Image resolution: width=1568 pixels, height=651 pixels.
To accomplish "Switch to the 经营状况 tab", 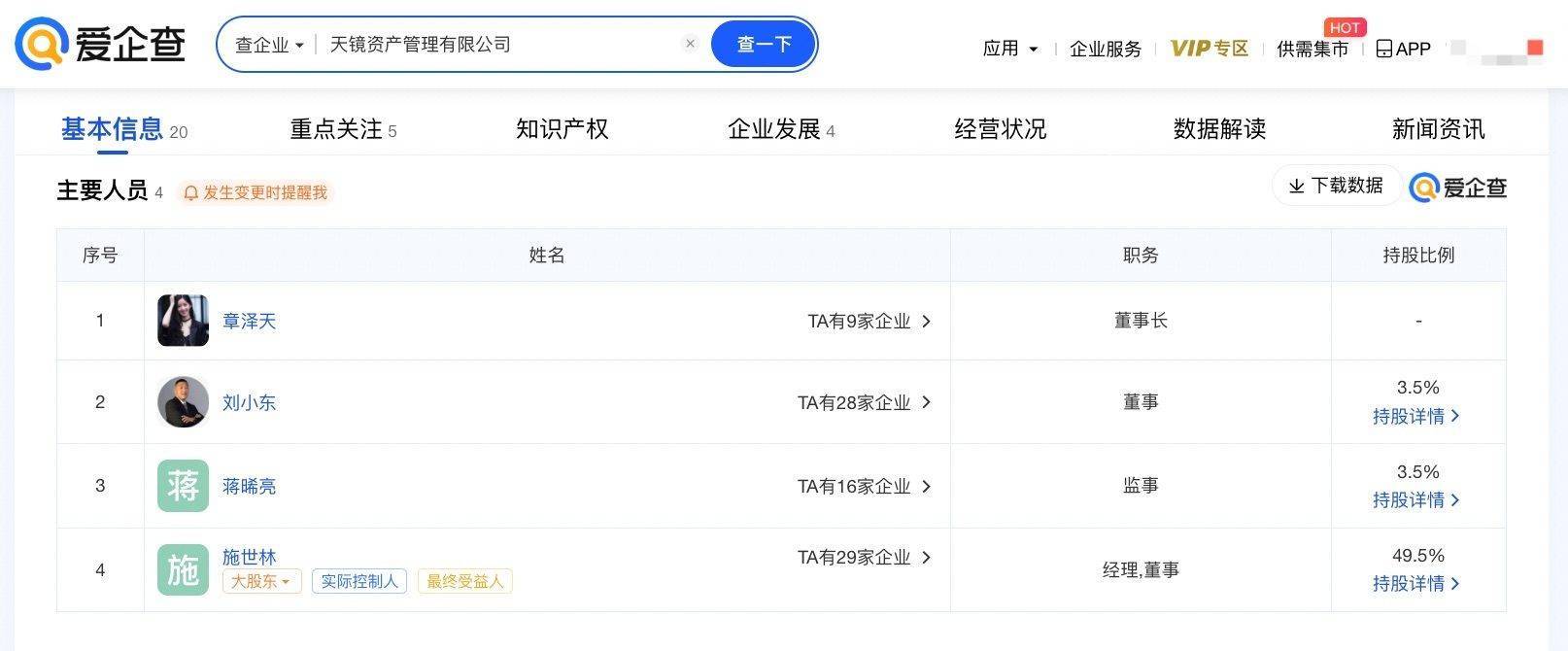I will click(1000, 128).
